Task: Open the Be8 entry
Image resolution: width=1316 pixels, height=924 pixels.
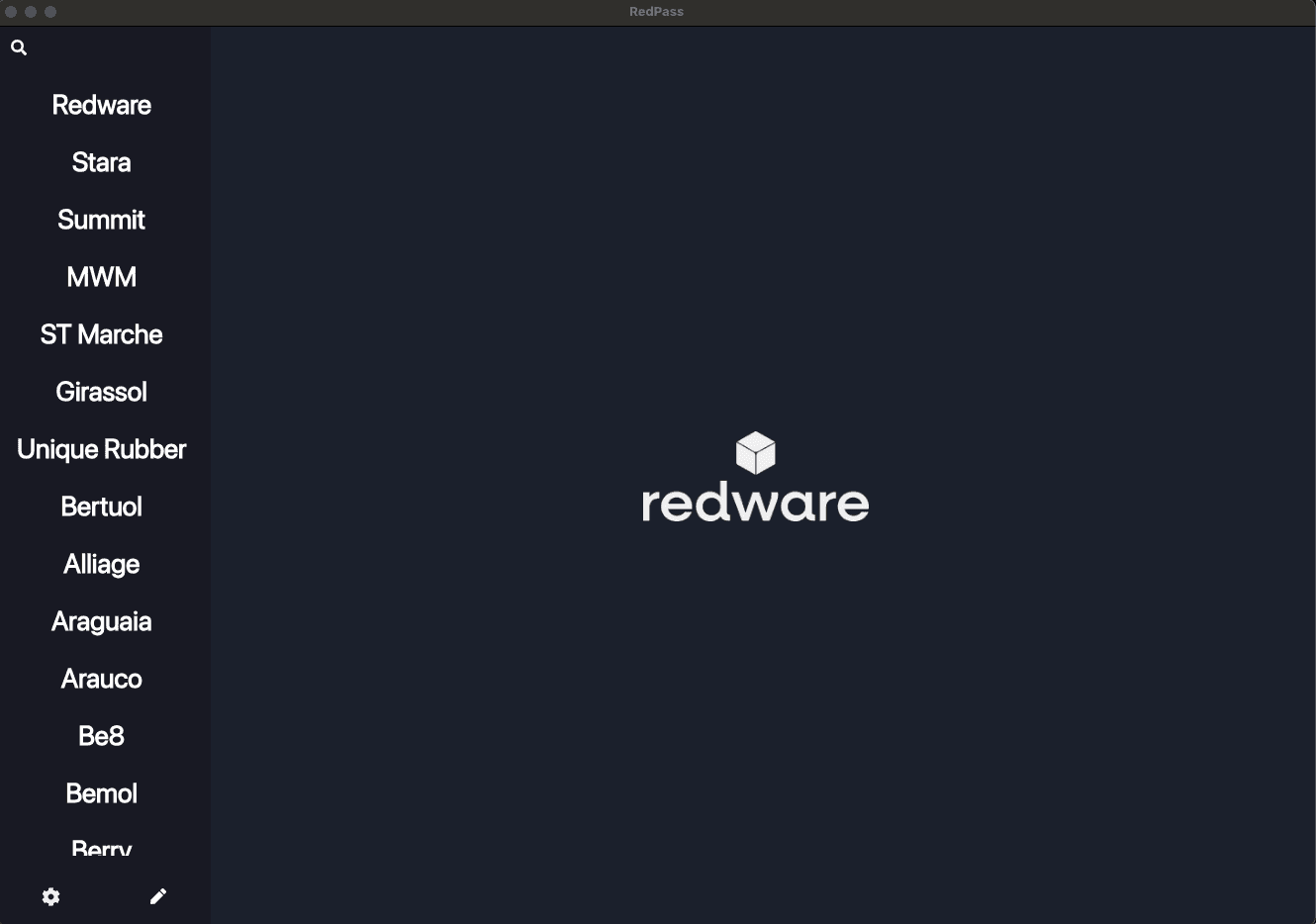Action: 102,736
